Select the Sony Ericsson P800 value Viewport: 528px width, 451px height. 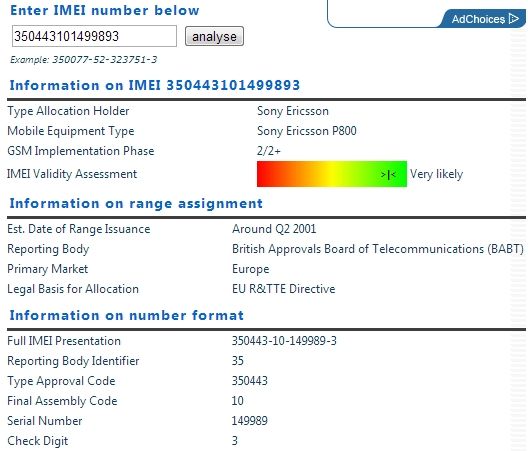tap(307, 131)
